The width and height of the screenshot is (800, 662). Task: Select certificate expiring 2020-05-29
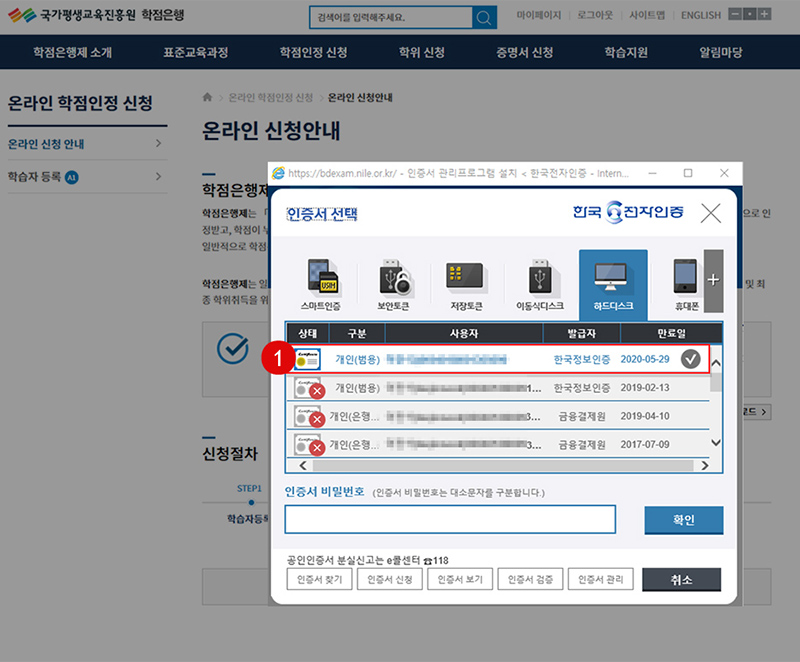(500, 358)
